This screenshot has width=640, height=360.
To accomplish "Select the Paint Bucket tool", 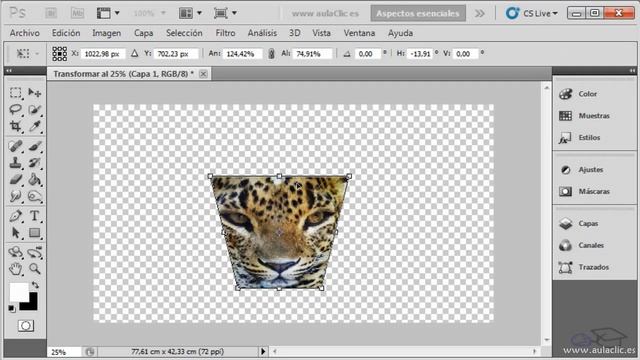I will click(35, 180).
